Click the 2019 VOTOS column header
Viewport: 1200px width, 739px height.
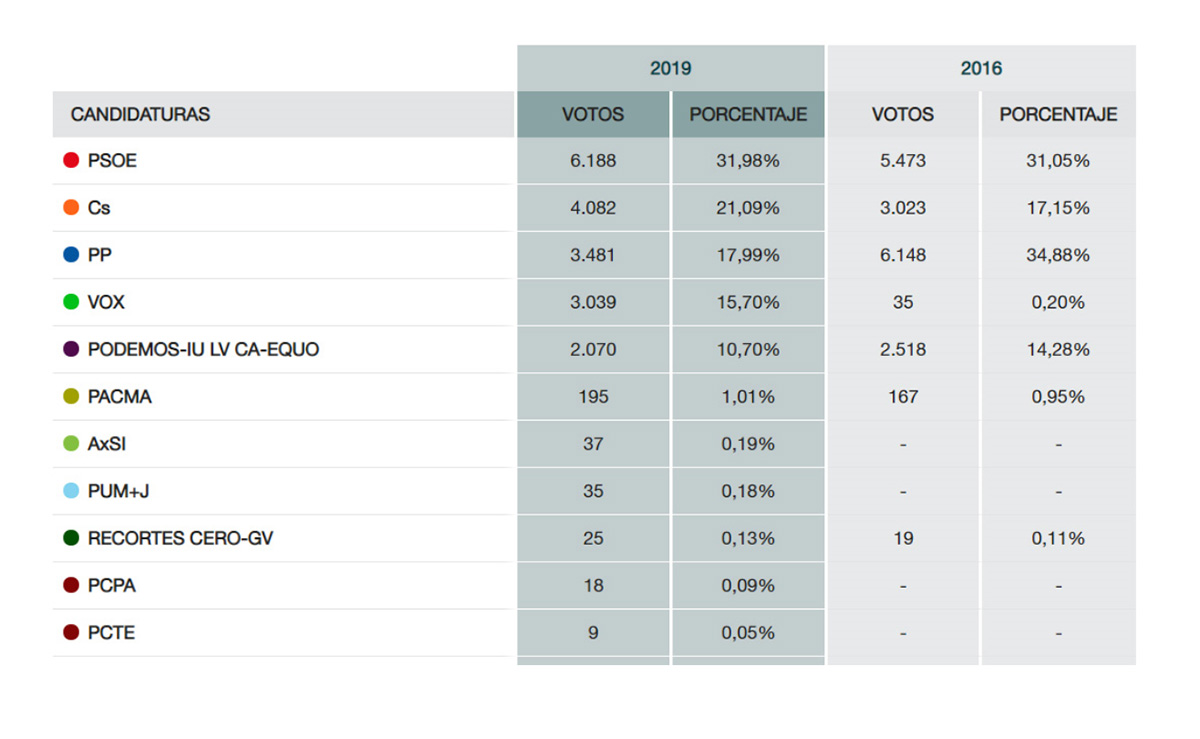(x=593, y=114)
